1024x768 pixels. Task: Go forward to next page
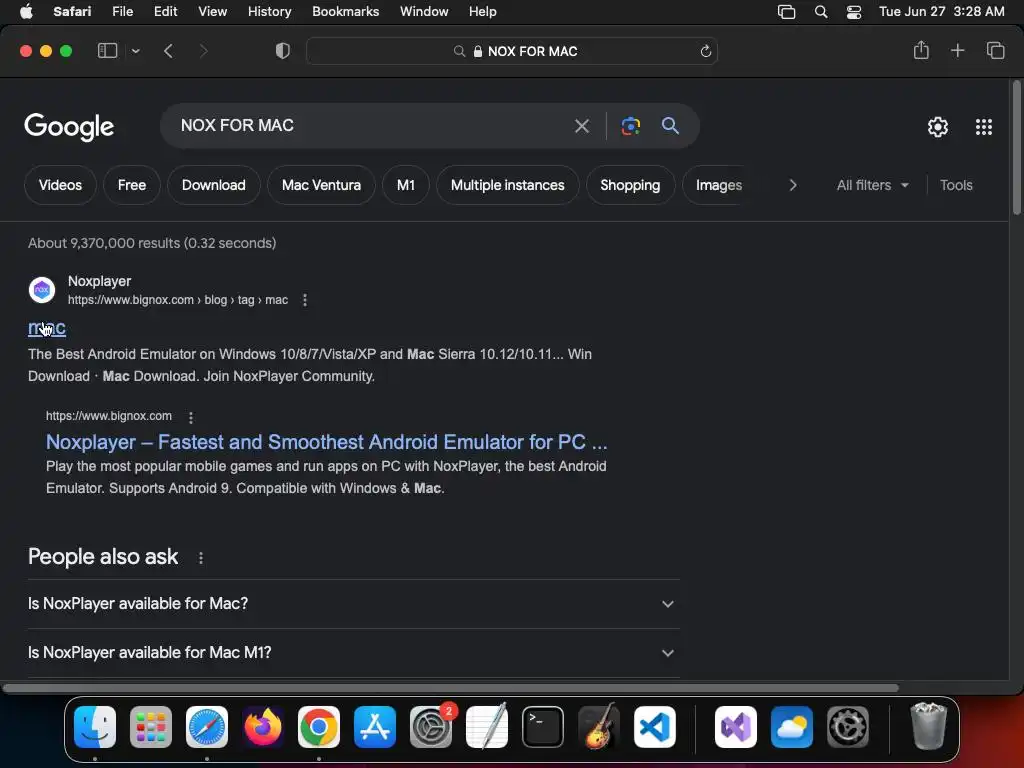tap(203, 51)
